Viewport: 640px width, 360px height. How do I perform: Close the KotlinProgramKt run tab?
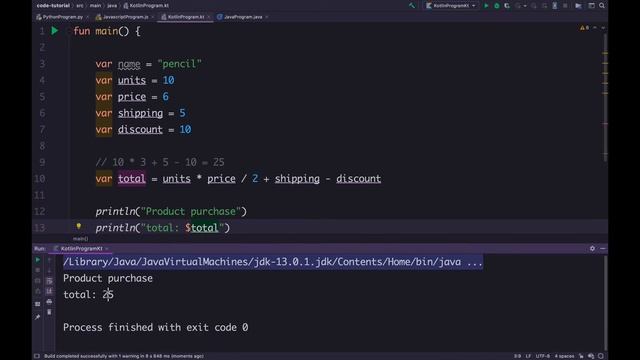tap(107, 249)
